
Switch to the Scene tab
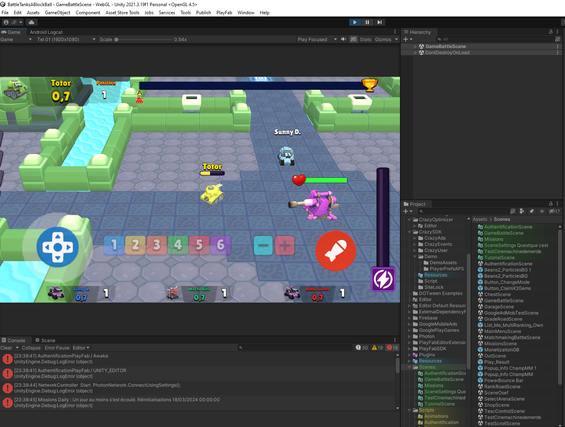(x=45, y=340)
